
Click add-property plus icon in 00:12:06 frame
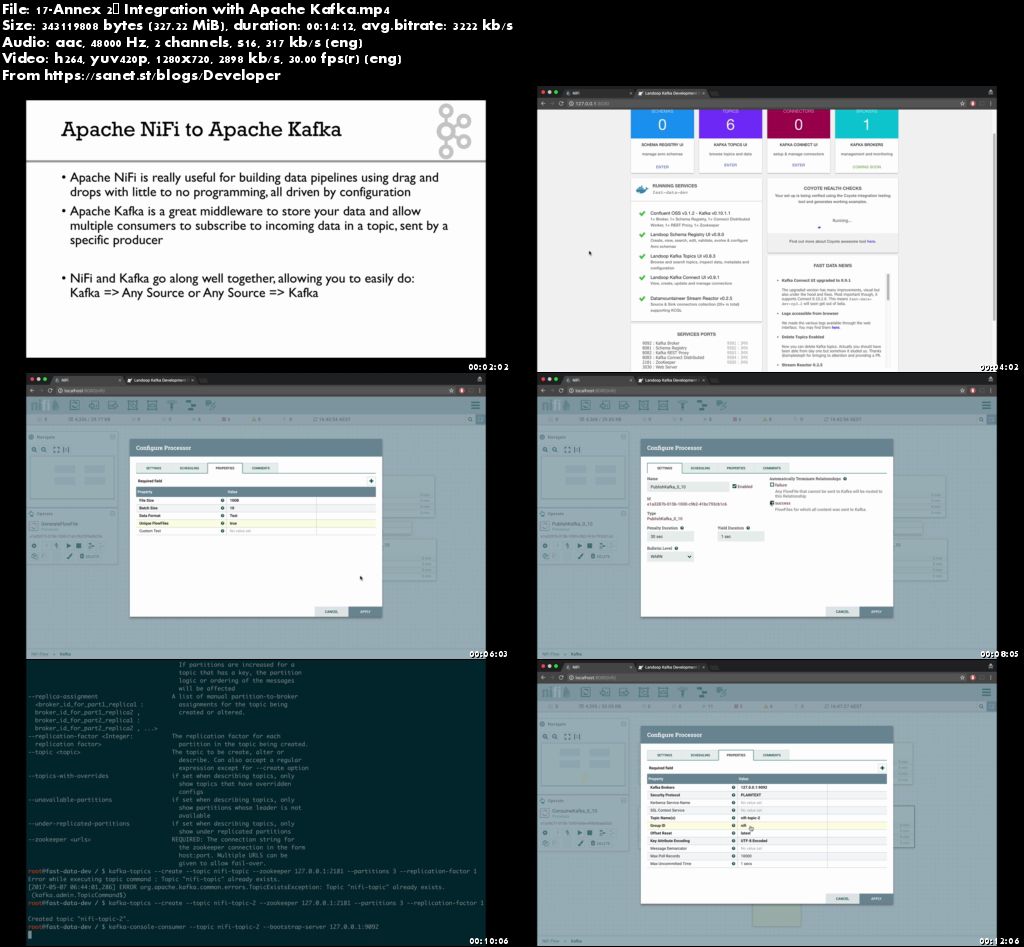[x=882, y=768]
